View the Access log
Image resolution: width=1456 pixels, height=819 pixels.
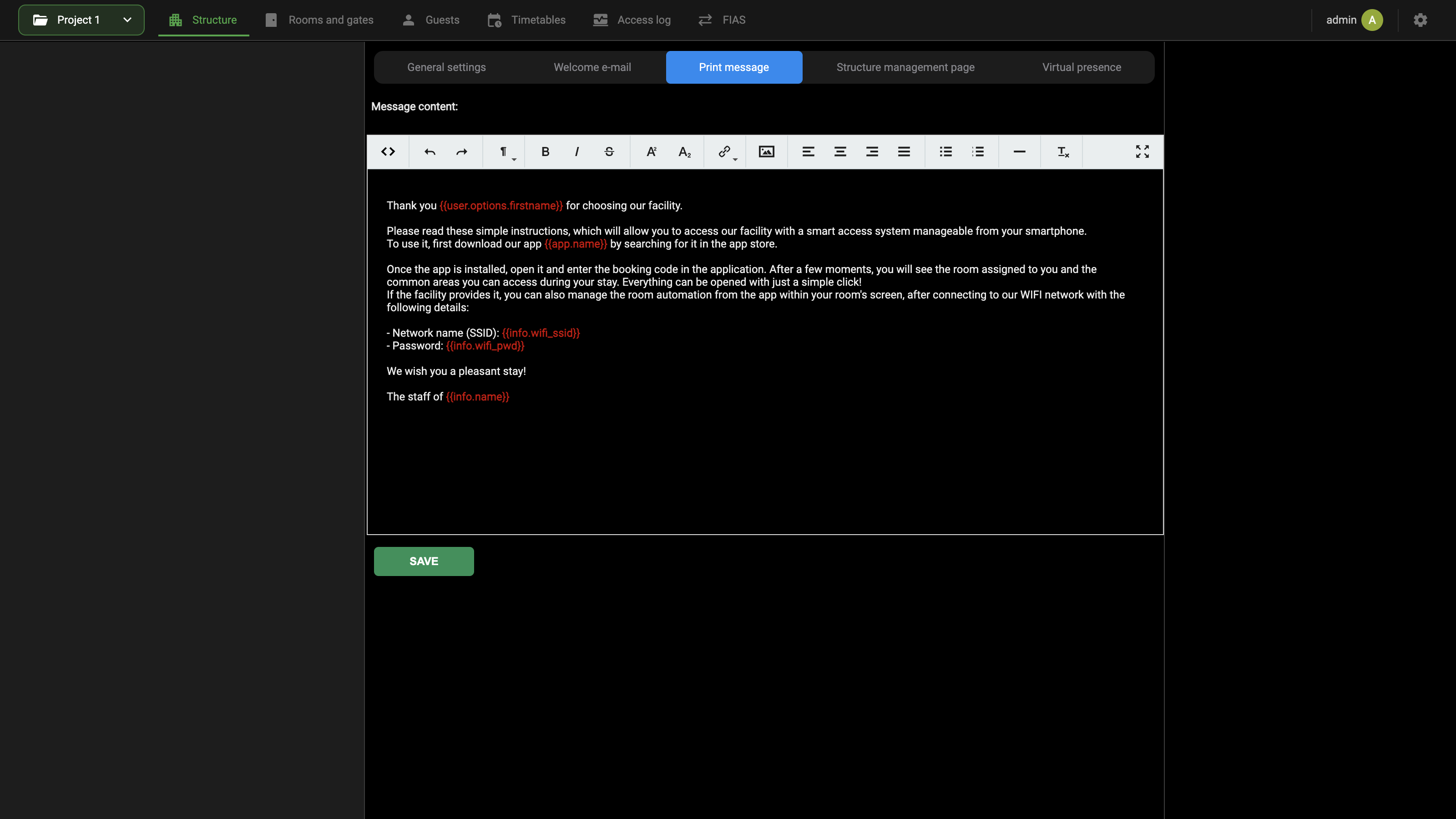(632, 20)
